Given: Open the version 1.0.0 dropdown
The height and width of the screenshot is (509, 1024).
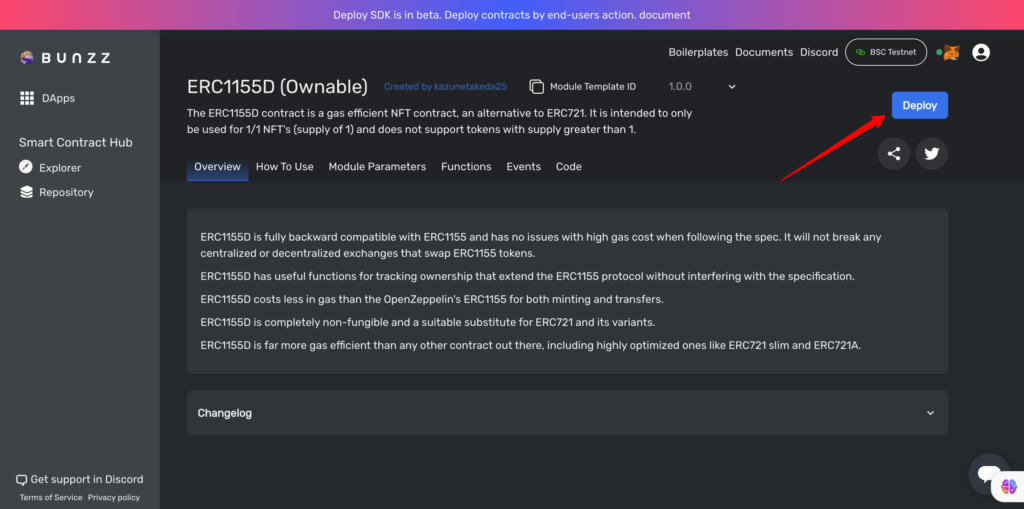Looking at the screenshot, I should (703, 86).
